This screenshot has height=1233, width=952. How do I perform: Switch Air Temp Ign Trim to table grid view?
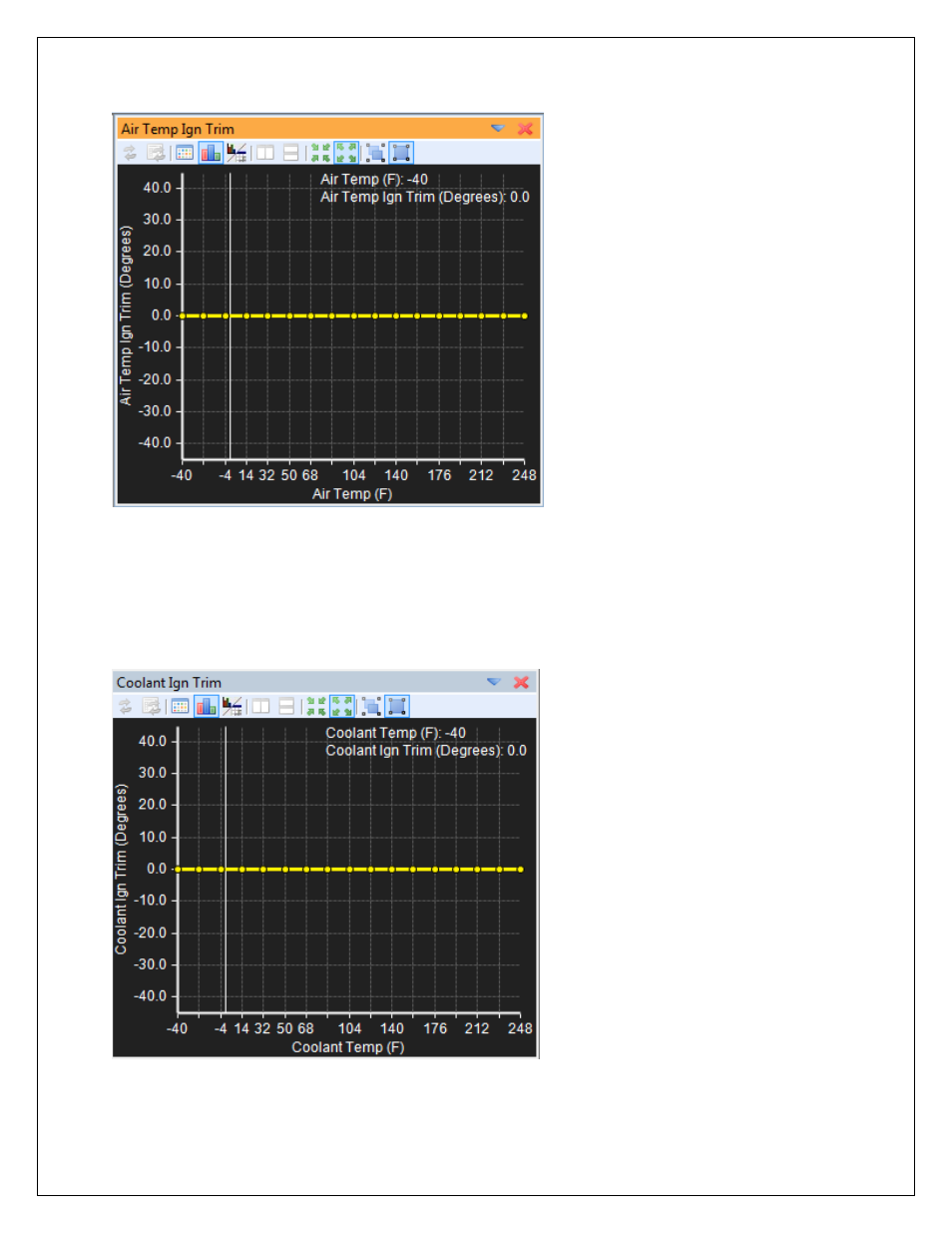pyautogui.click(x=185, y=153)
